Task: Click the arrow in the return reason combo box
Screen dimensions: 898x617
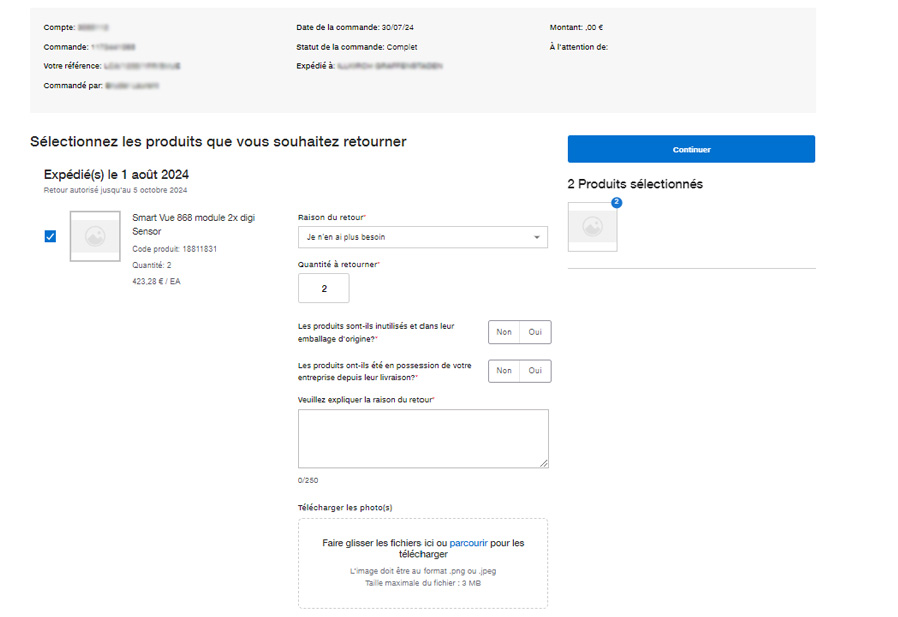Action: 536,237
